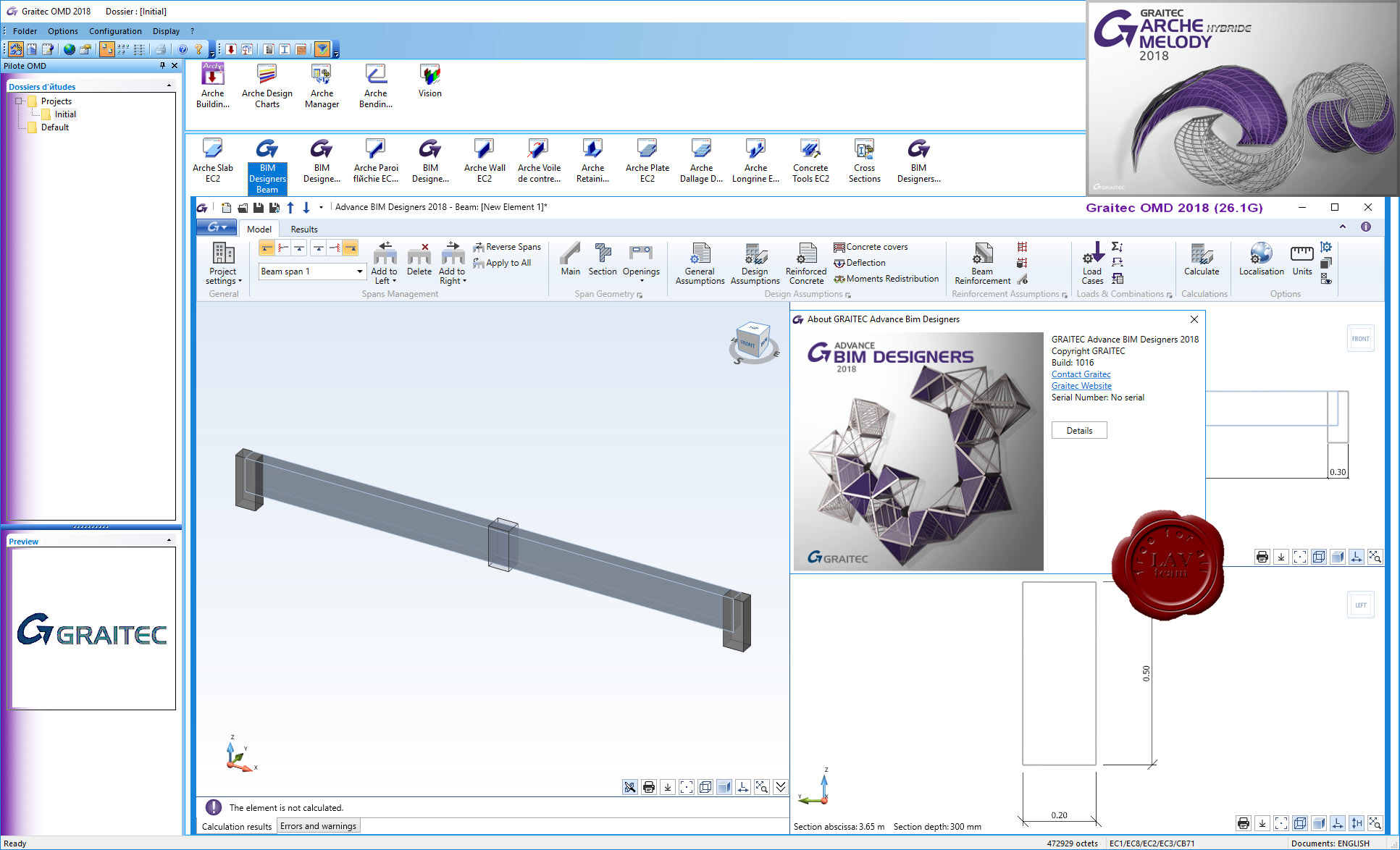Toggle first right support type button
Screen dimensions: 1400x850
(318, 248)
